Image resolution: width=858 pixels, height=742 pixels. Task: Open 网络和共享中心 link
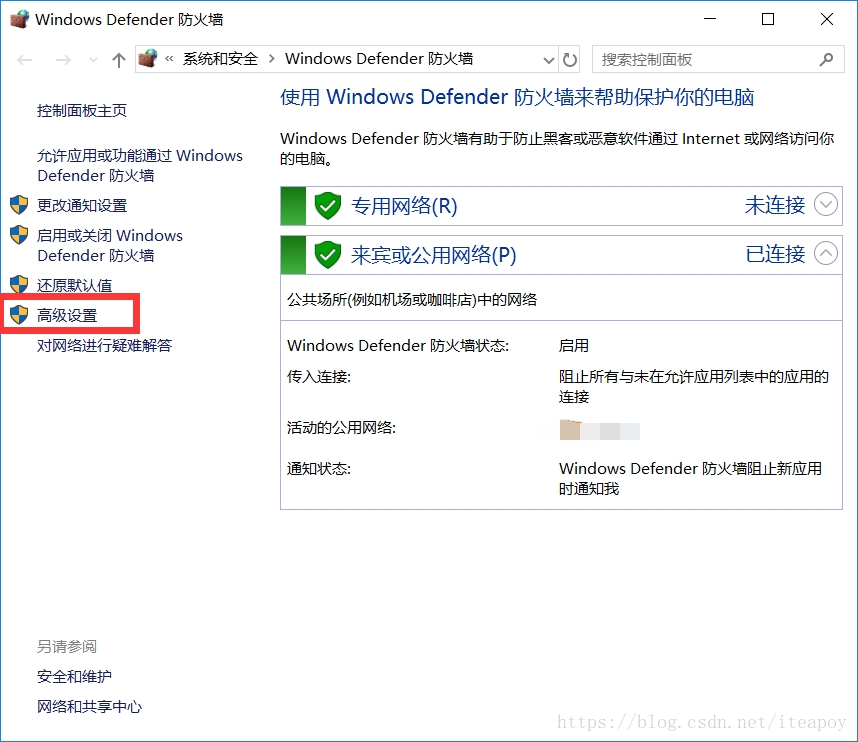click(x=89, y=706)
